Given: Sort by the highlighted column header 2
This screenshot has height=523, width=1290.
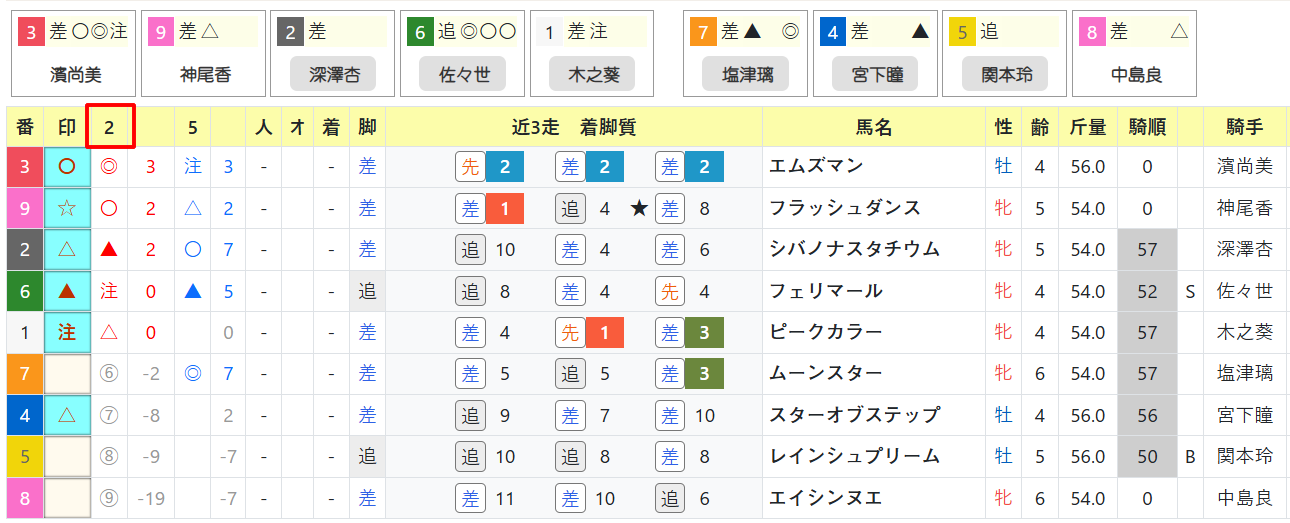Looking at the screenshot, I should pos(110,126).
